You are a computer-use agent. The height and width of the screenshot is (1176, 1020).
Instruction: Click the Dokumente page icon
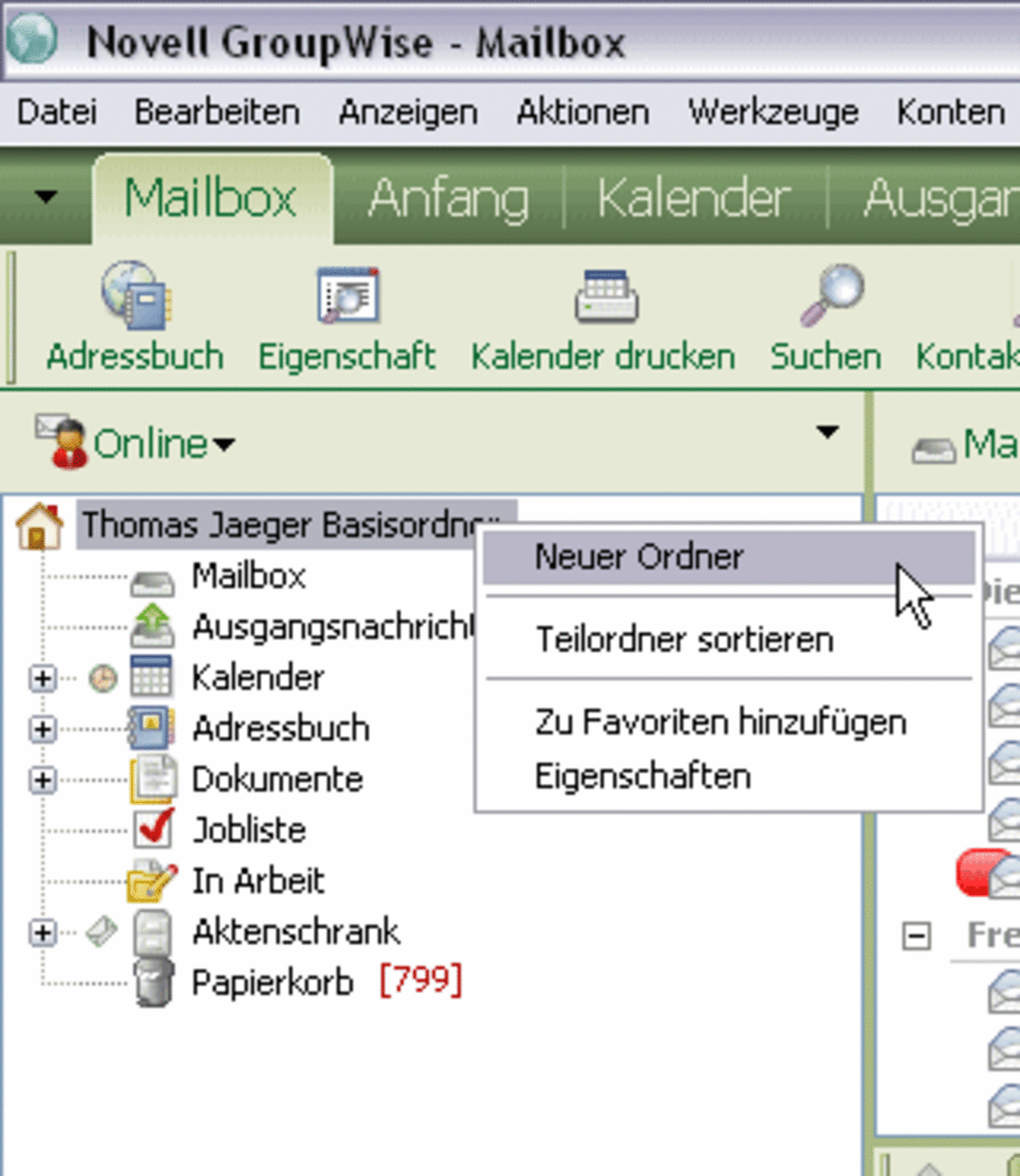(x=154, y=779)
